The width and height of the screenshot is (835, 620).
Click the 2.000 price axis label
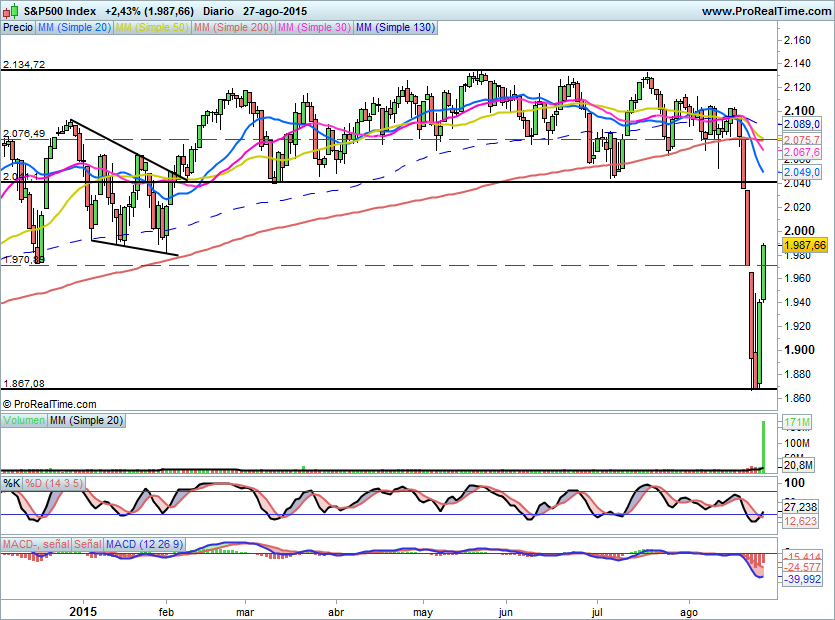799,230
